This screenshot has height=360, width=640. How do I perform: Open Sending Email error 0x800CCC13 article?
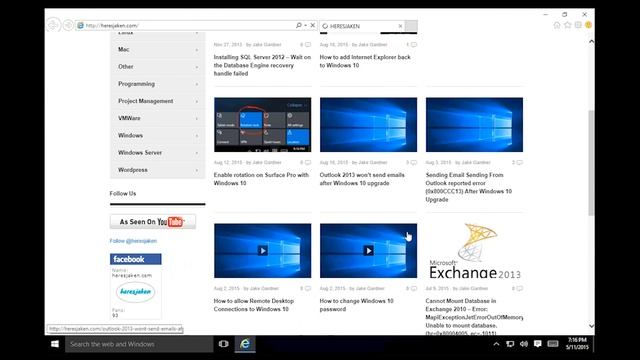click(469, 187)
